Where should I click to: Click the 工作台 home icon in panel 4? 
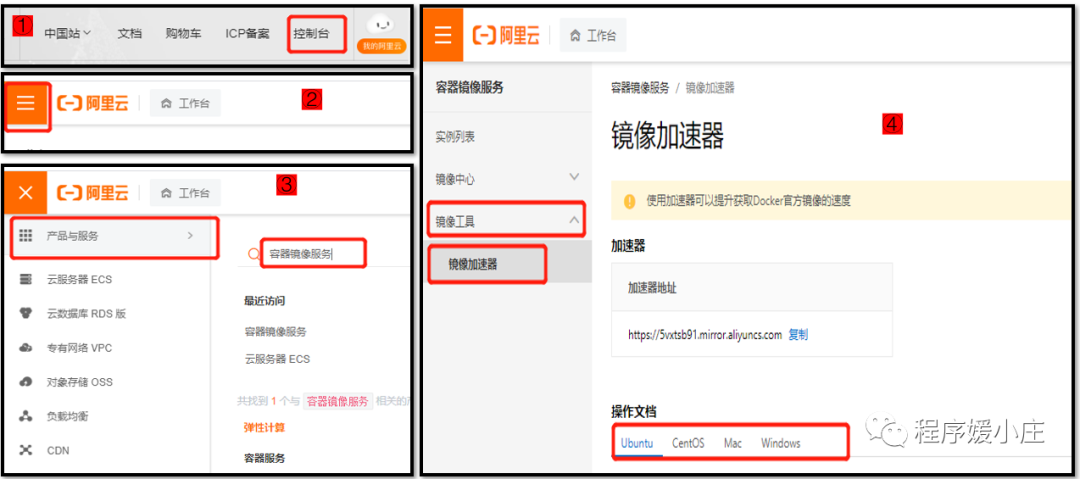tap(576, 36)
